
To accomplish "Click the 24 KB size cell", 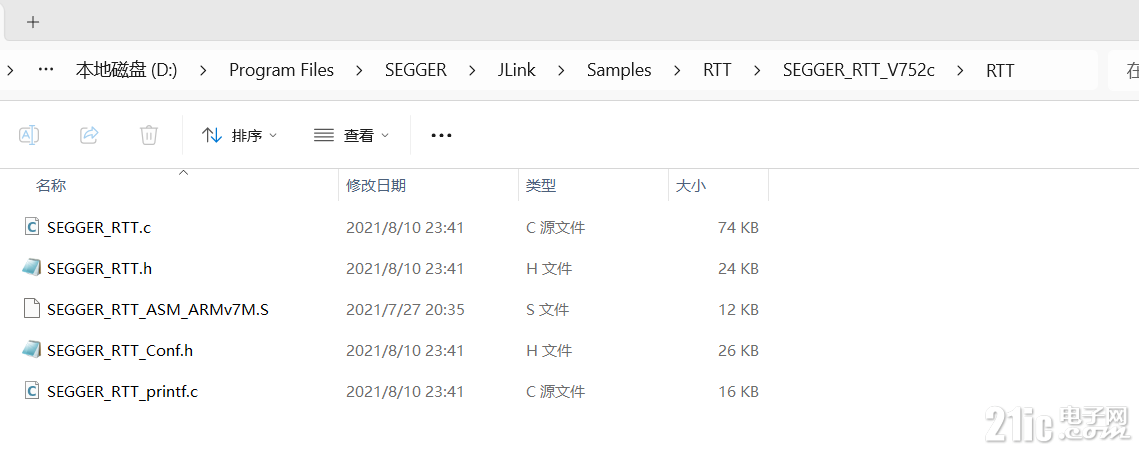I will tap(738, 269).
